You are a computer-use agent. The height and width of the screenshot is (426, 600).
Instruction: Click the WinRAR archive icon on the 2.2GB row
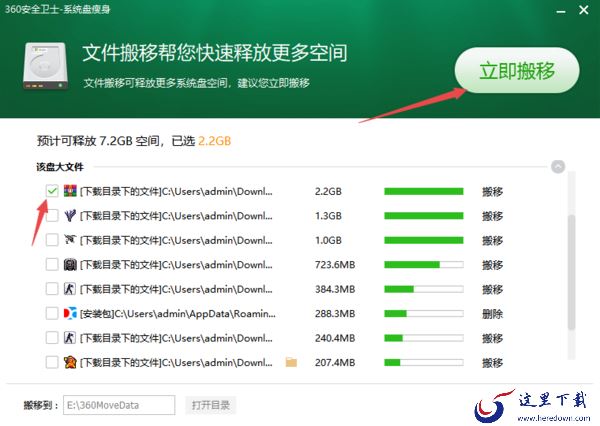[70, 191]
